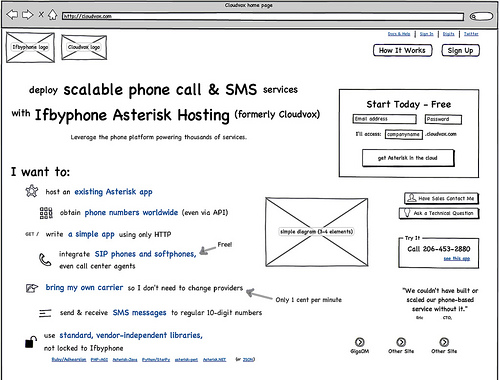Click the Password field
The image size is (500, 380).
point(443,119)
